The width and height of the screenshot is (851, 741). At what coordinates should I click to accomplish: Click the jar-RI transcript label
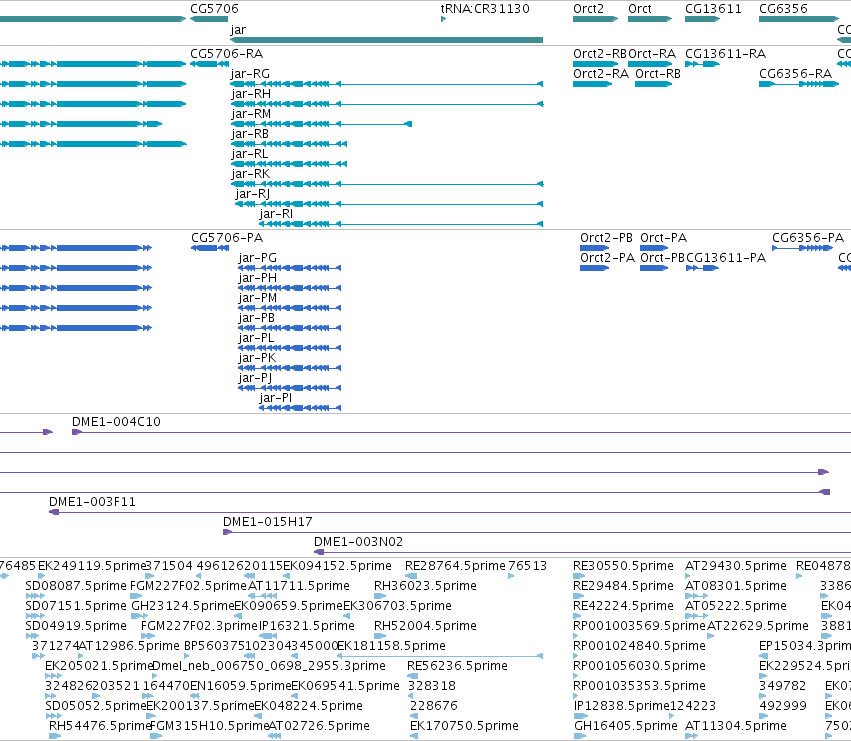276,214
